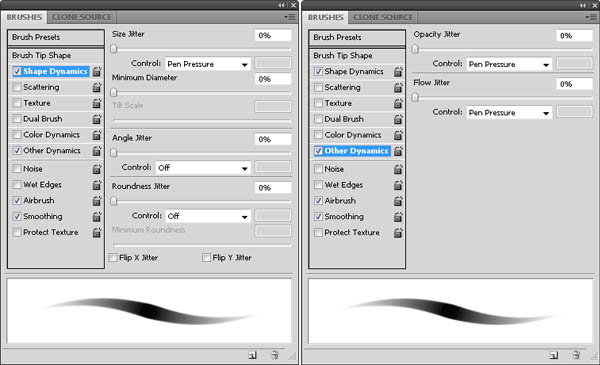600x365 pixels.
Task: Click Flow Jitter slider handle
Action: coord(415,98)
